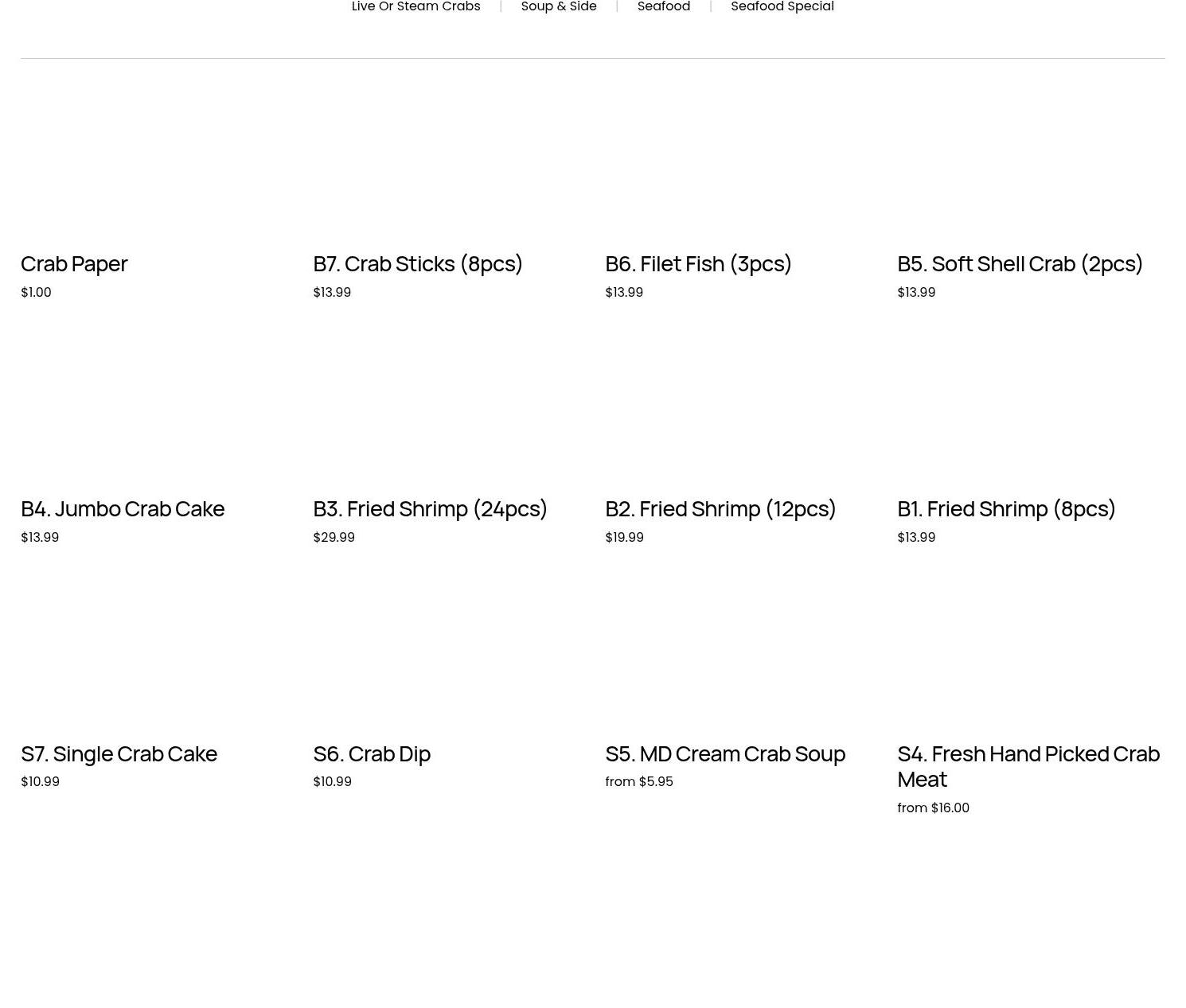Open S4. Fresh Hand Picked Crab Meat

tap(1028, 766)
